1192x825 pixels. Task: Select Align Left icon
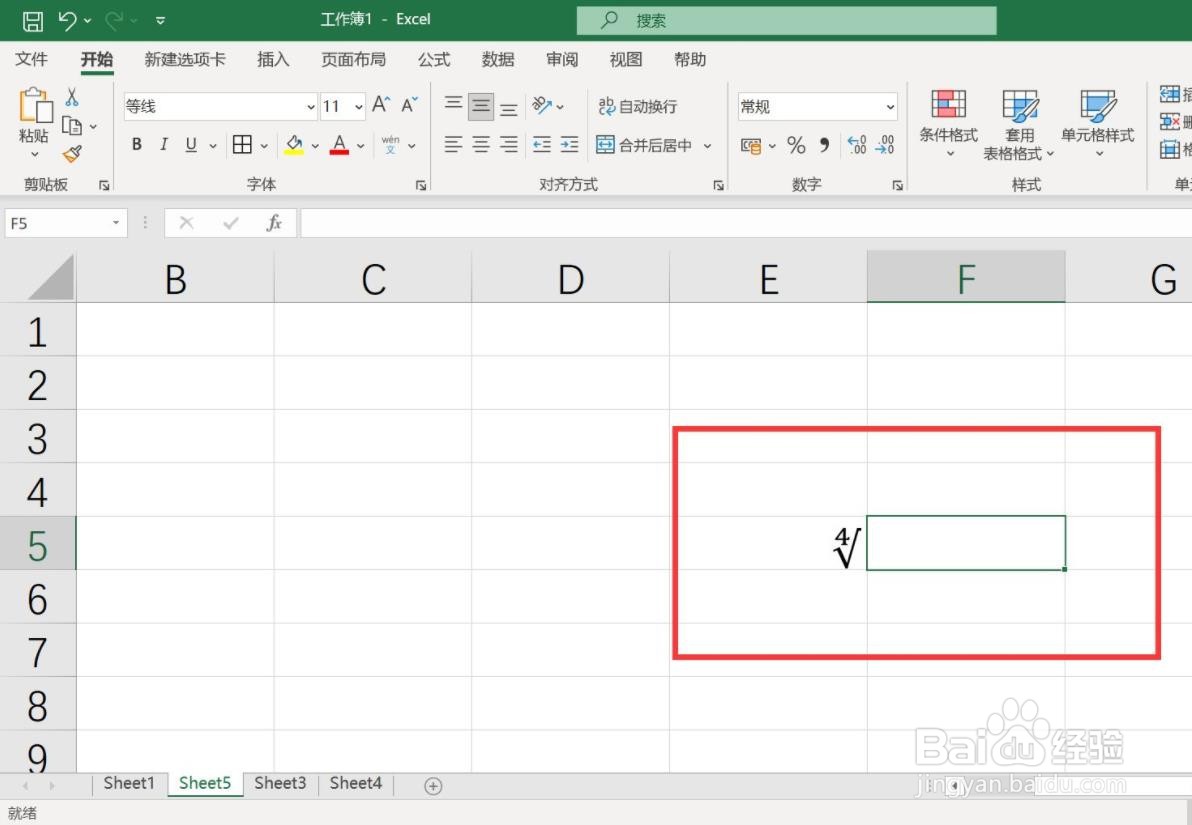point(453,144)
